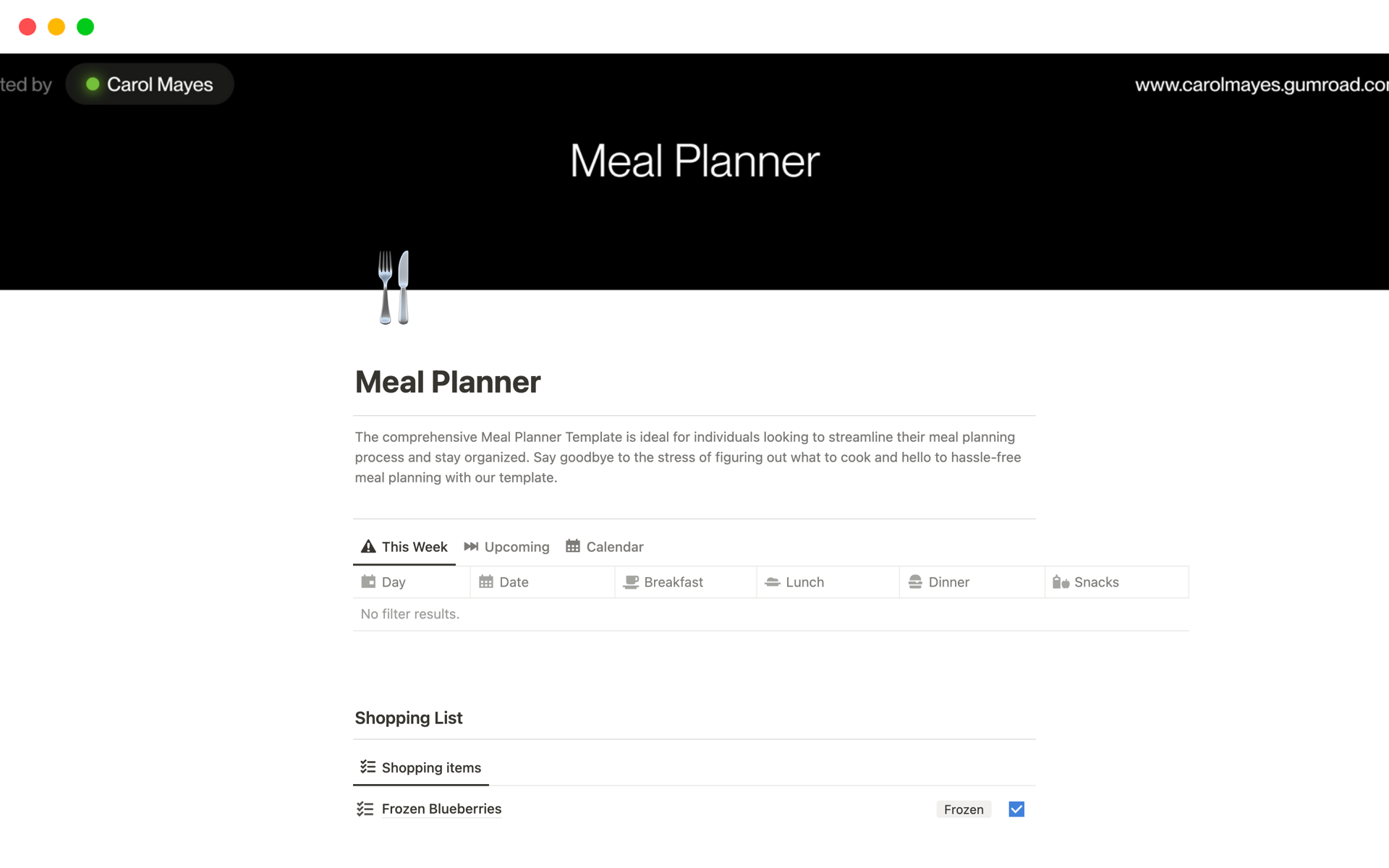Select the This Week warning icon
1389x868 pixels.
tap(367, 546)
